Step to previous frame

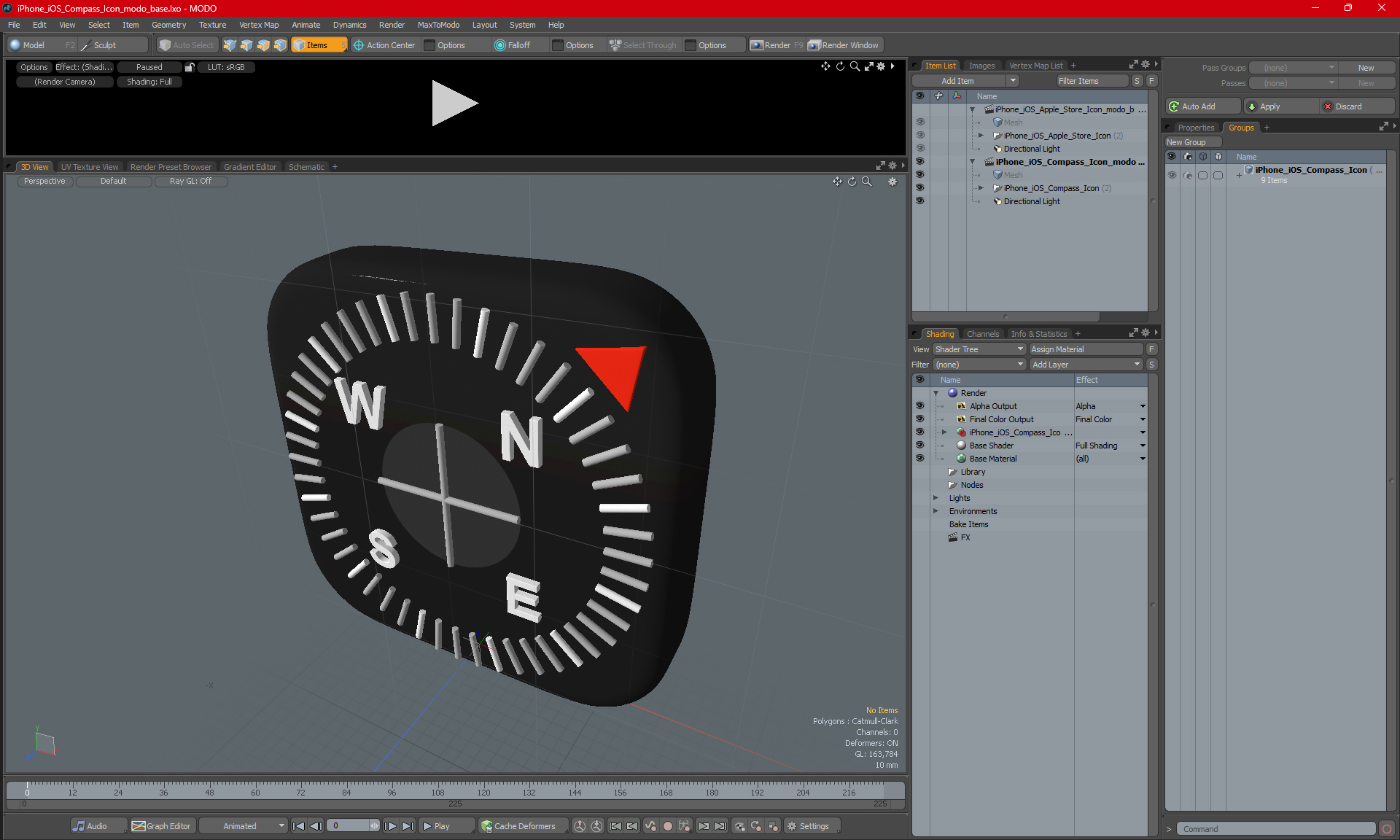(x=316, y=826)
